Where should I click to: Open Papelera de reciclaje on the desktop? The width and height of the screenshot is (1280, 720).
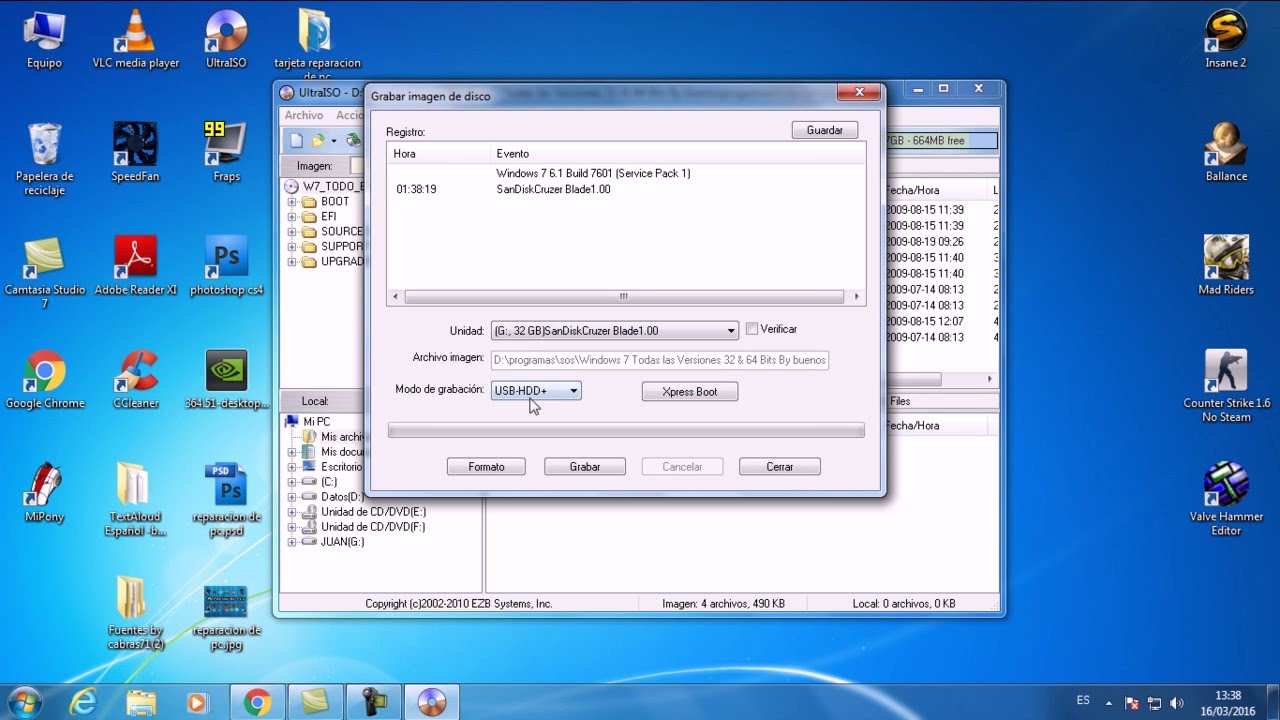[x=45, y=158]
